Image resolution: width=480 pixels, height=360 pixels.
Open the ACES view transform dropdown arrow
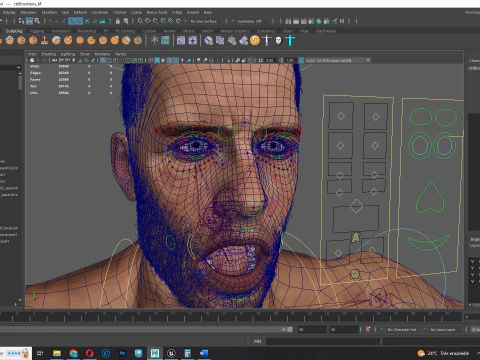pyautogui.click(x=368, y=60)
